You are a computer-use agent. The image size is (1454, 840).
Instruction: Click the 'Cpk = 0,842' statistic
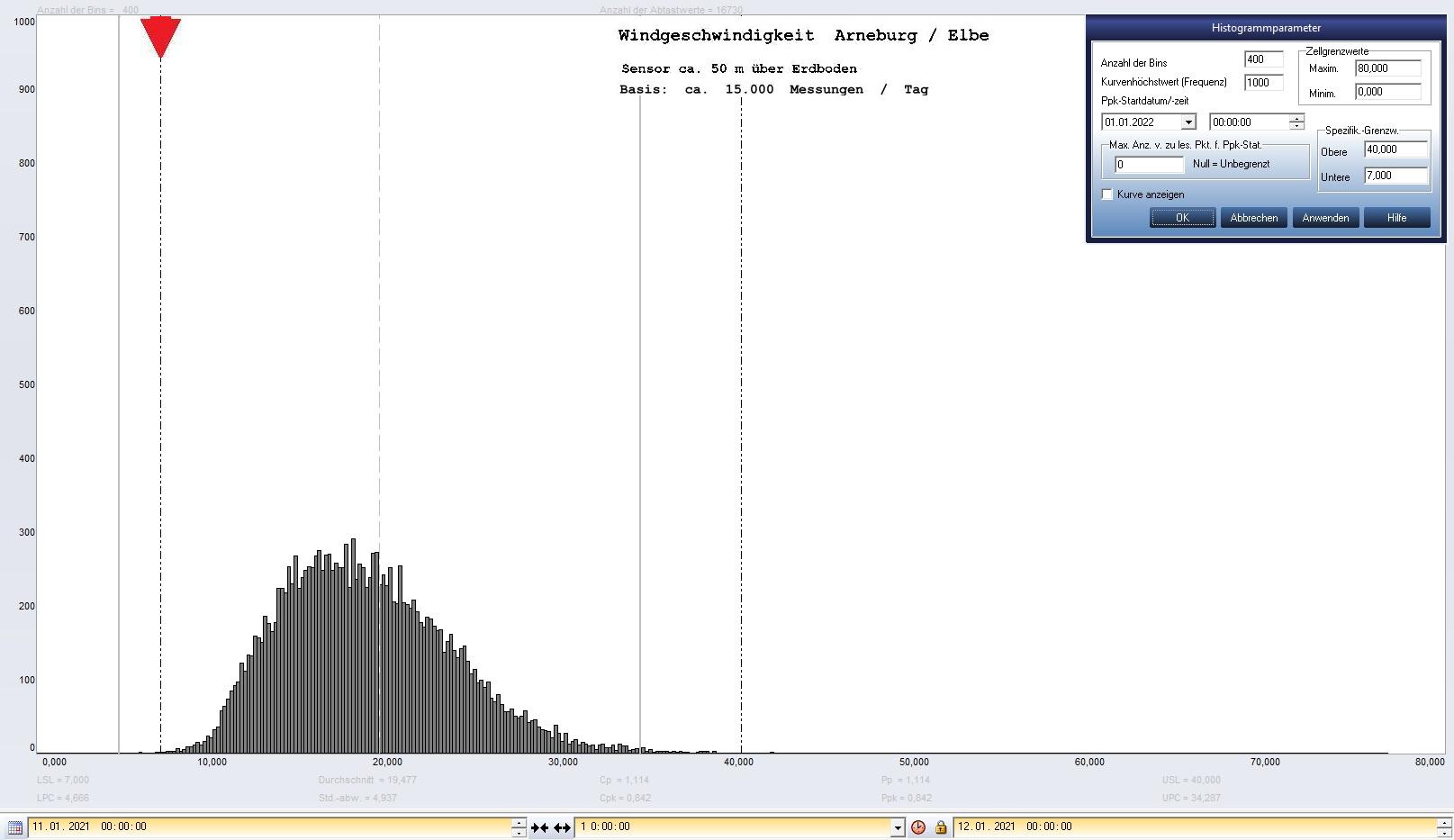(625, 799)
